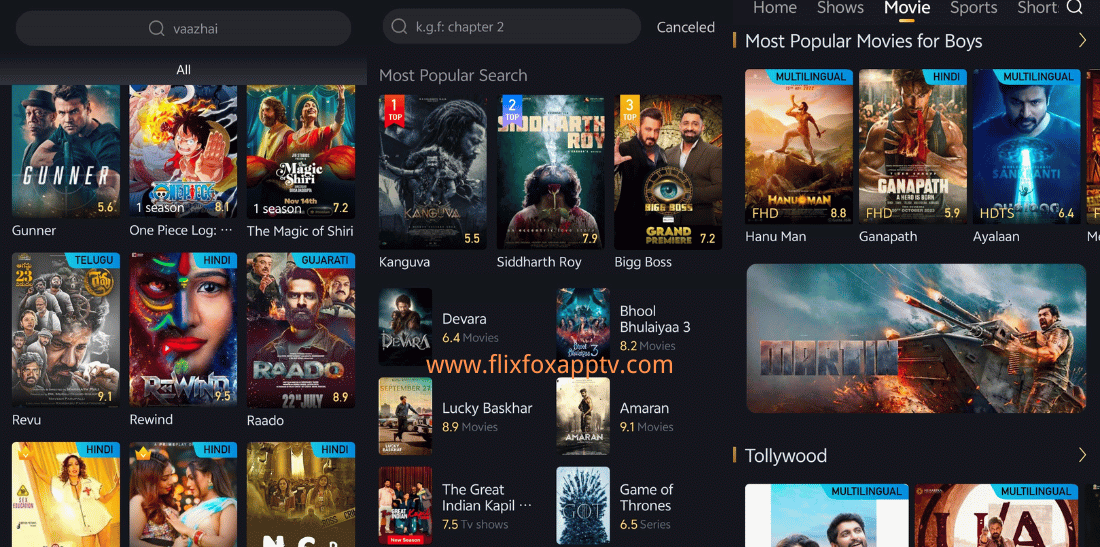Open the Hanu Man movie poster

coord(799,146)
